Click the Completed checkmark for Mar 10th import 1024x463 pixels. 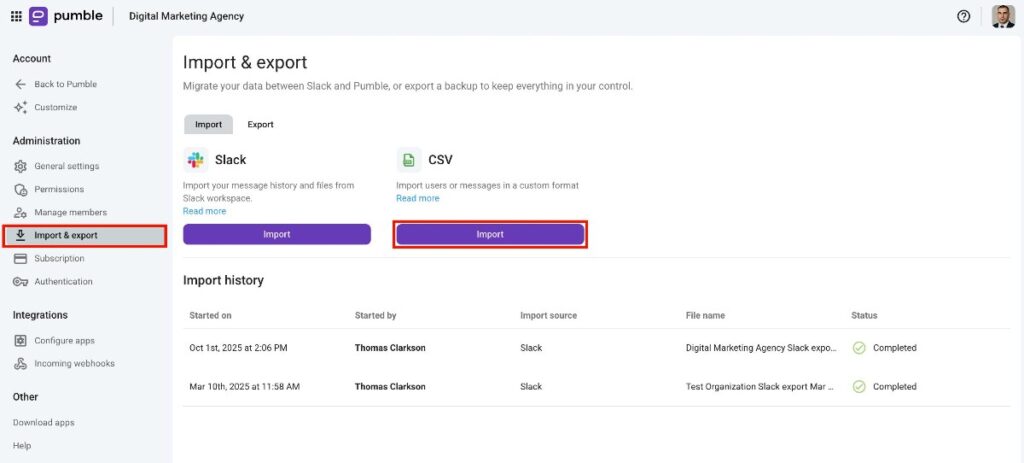click(859, 387)
